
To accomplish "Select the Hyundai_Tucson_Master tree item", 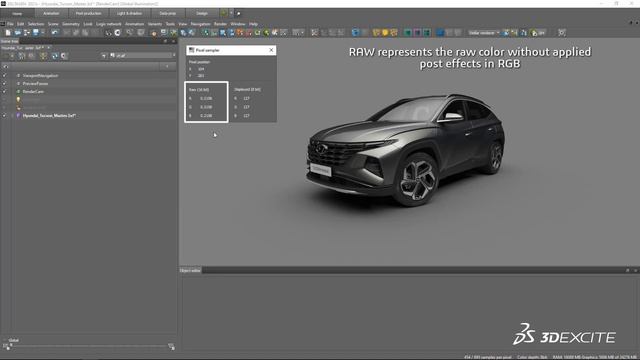I will click(49, 116).
